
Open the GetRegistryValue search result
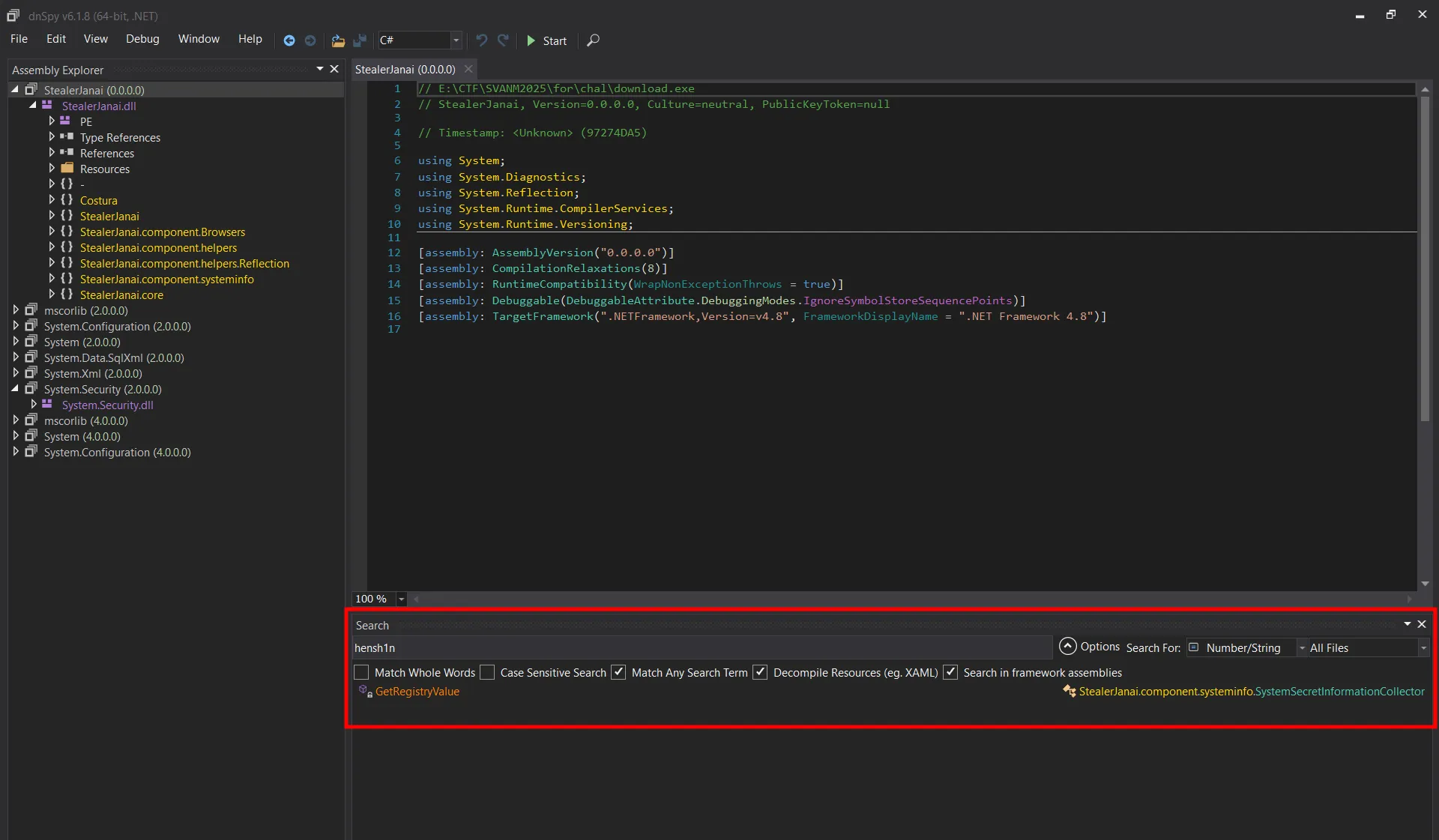coord(417,692)
